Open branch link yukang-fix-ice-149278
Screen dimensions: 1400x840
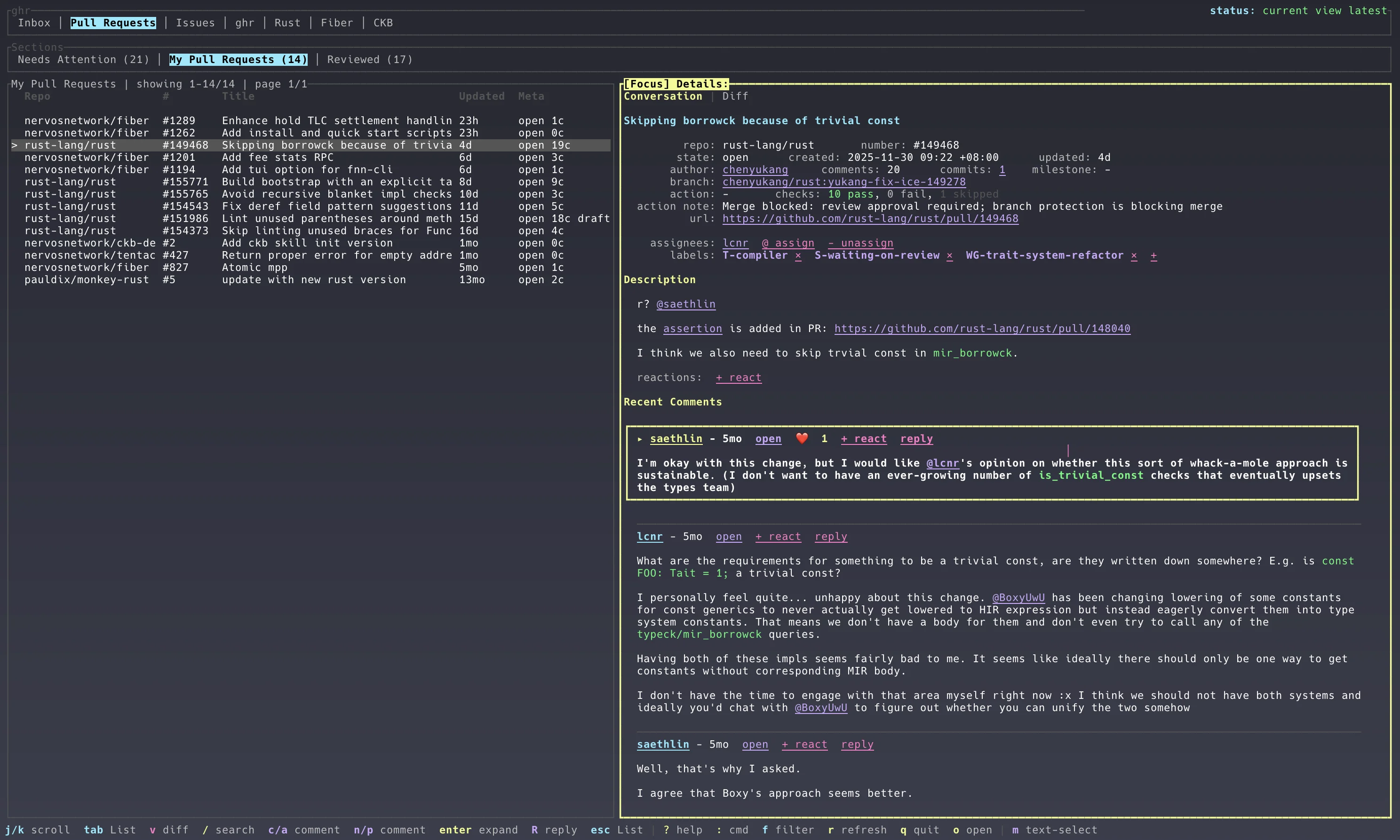(x=844, y=182)
